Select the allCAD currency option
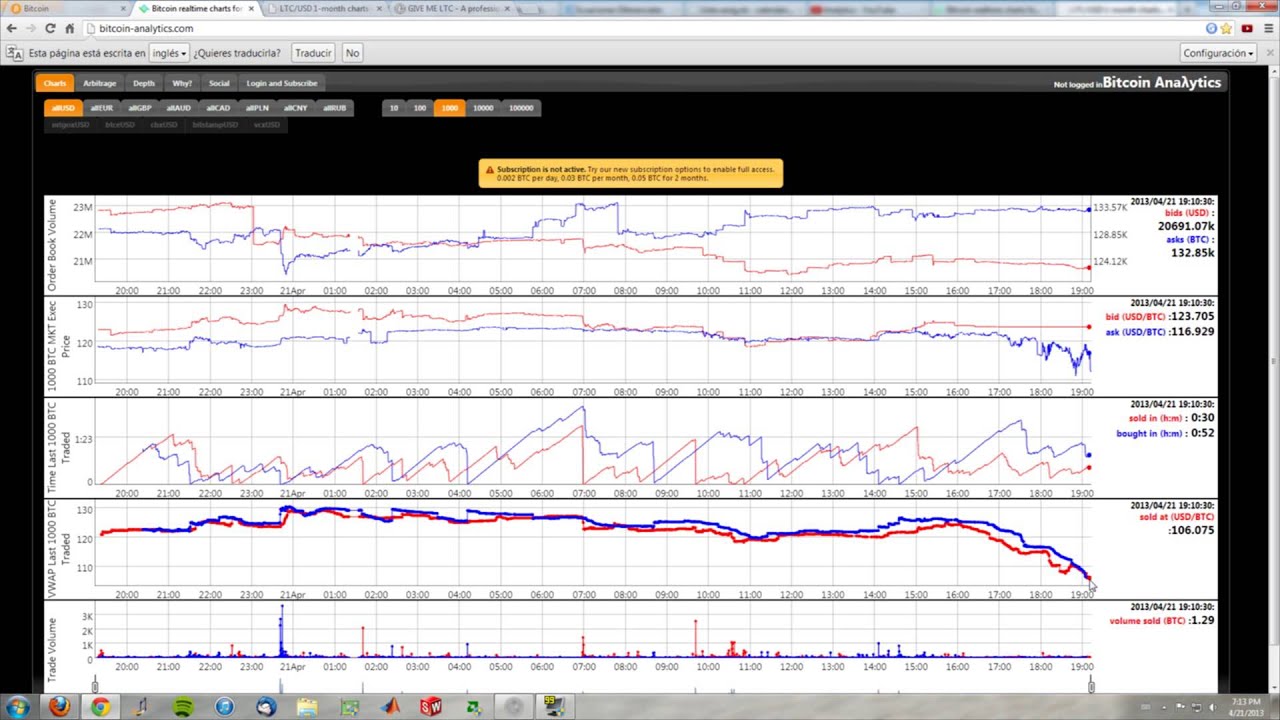 [x=218, y=108]
